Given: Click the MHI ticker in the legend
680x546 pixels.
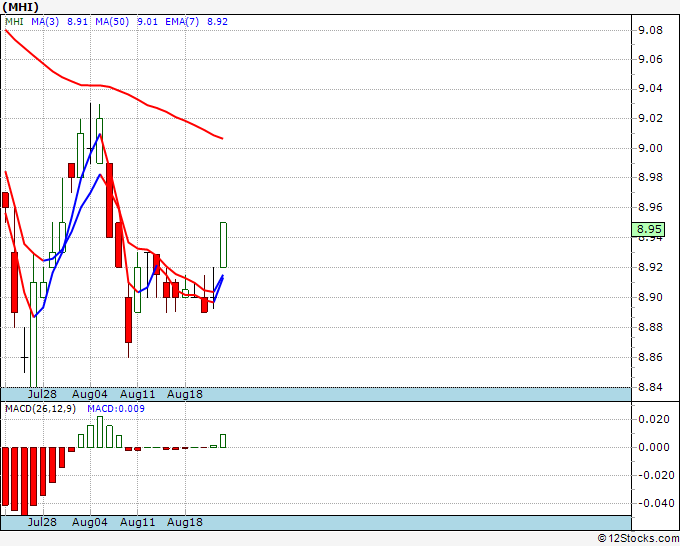Looking at the screenshot, I should (14, 22).
